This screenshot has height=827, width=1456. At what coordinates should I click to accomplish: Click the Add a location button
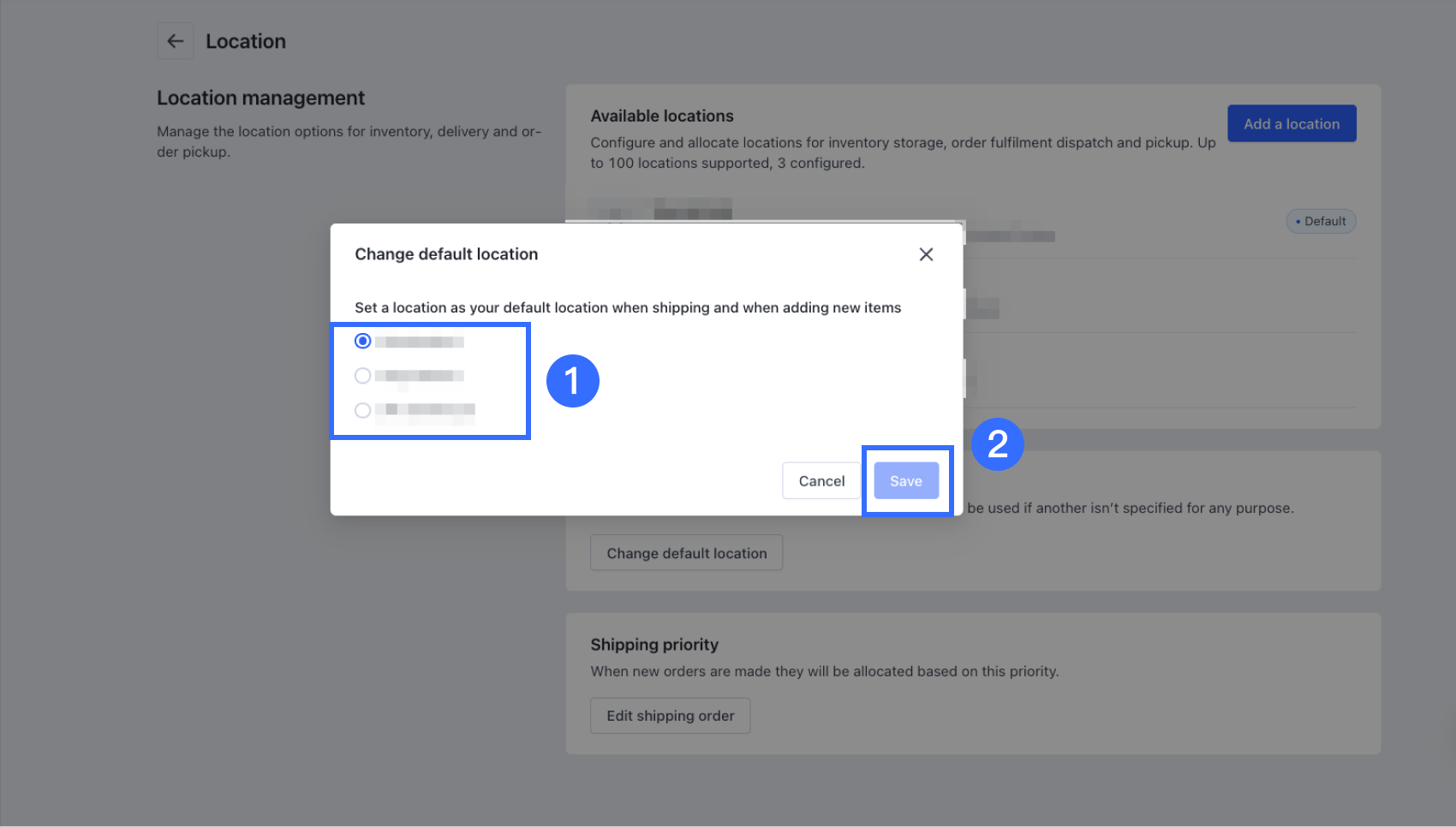click(x=1291, y=124)
